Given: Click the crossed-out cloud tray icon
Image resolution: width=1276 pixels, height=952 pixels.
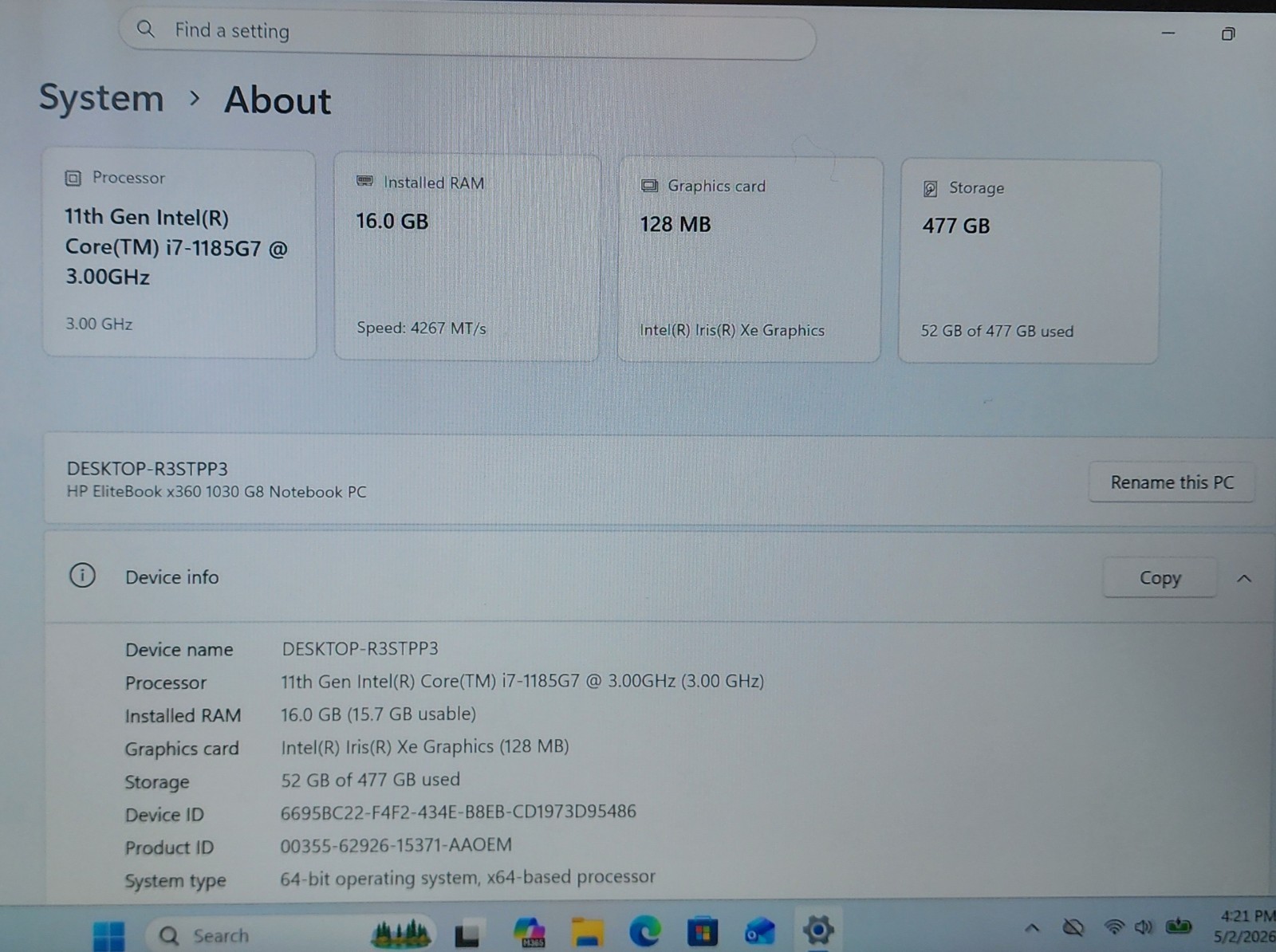Looking at the screenshot, I should click(x=1073, y=927).
